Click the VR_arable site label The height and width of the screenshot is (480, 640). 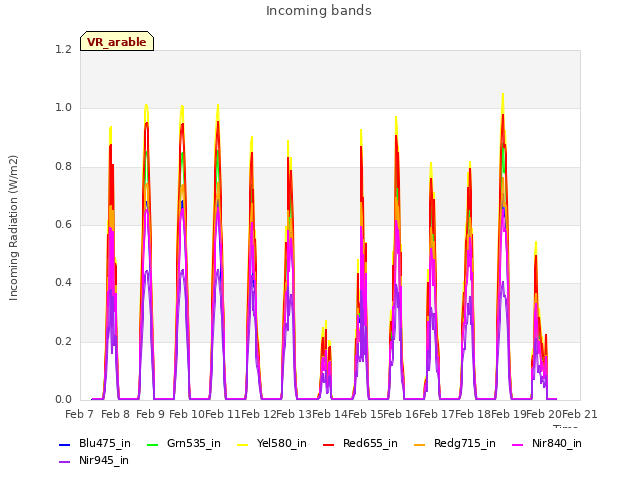tap(117, 41)
